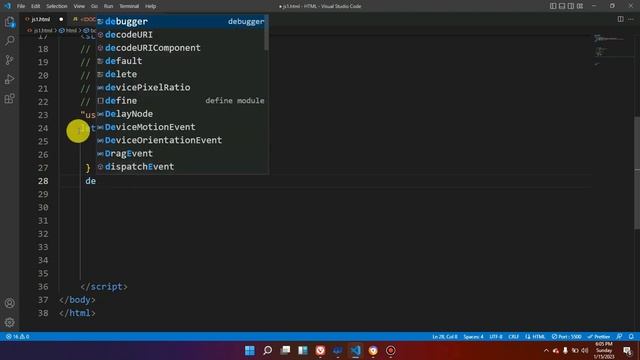This screenshot has height=360, width=640.
Task: Open the View menu
Action: (x=79, y=6)
